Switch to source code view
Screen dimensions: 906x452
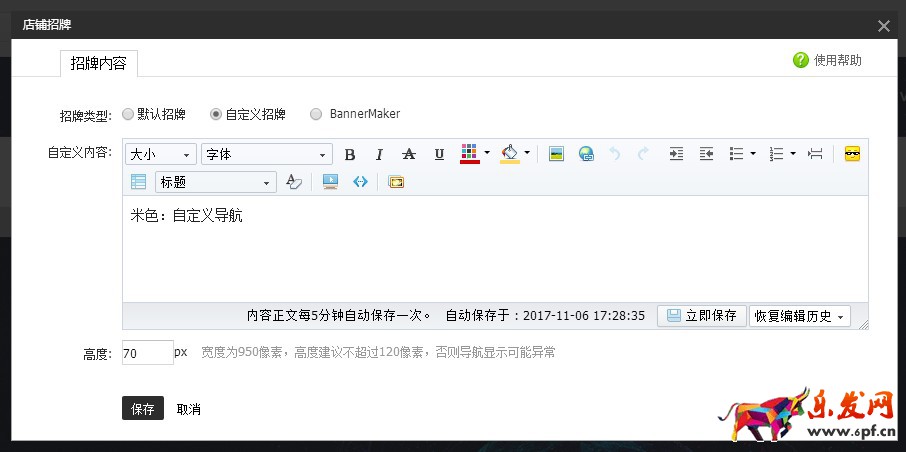(361, 182)
